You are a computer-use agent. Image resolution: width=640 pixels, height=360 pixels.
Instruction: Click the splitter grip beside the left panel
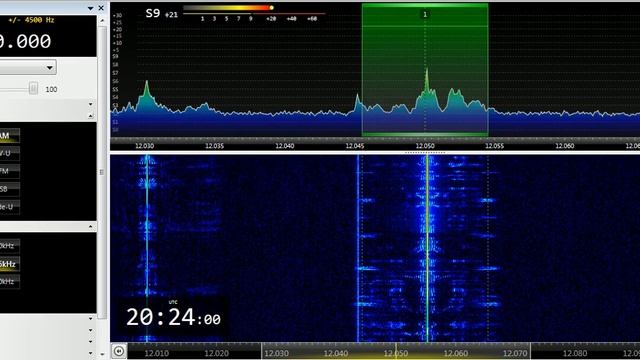pos(102,172)
